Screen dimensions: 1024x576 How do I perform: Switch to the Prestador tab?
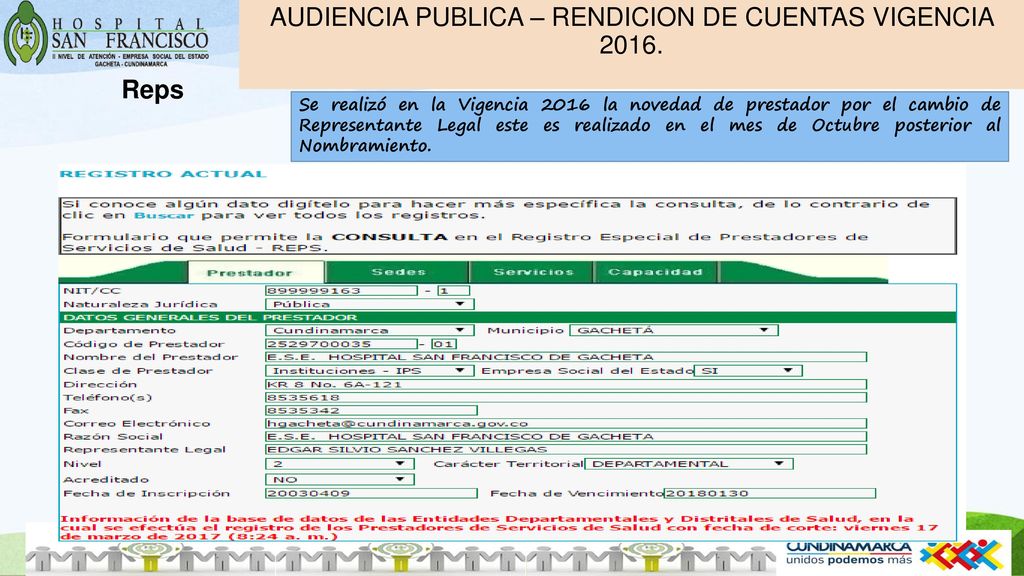coord(256,272)
